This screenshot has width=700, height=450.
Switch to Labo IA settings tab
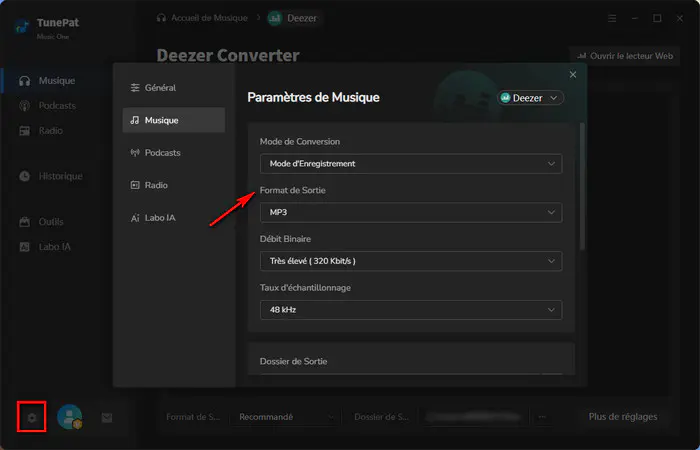point(174,218)
